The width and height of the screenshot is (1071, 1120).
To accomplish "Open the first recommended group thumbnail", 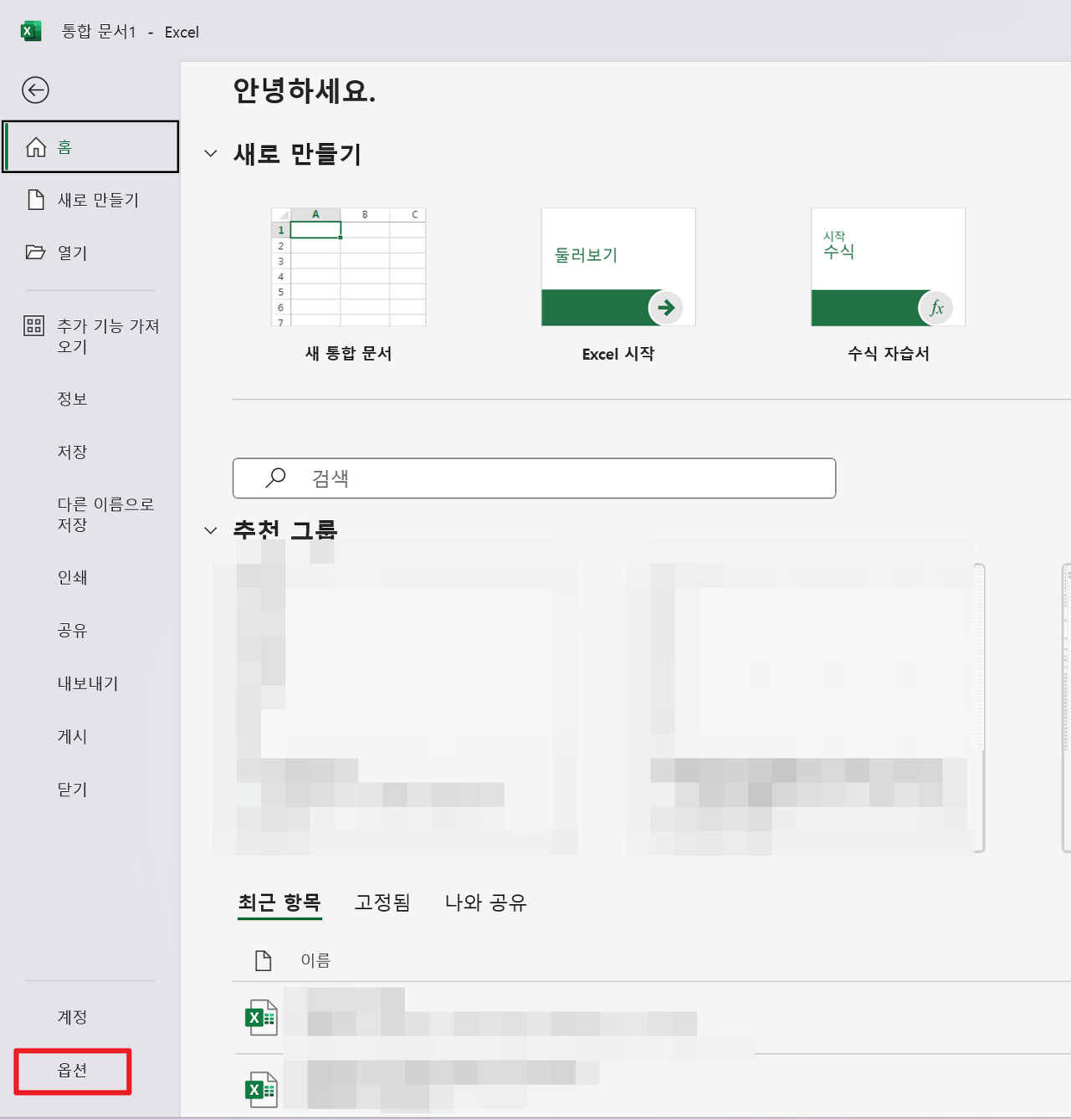I will [395, 698].
